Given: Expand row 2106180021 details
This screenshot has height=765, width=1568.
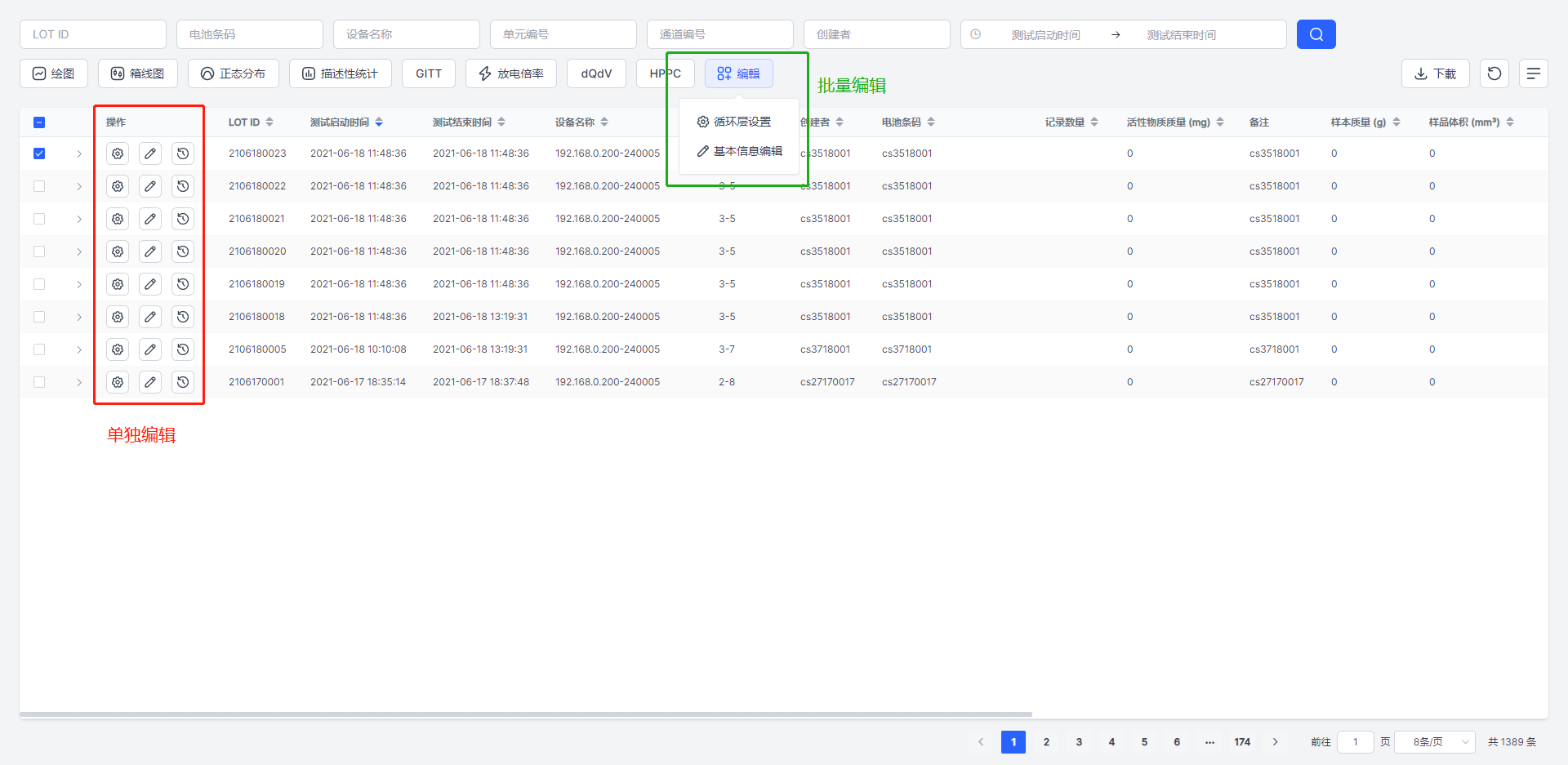Looking at the screenshot, I should [x=79, y=219].
